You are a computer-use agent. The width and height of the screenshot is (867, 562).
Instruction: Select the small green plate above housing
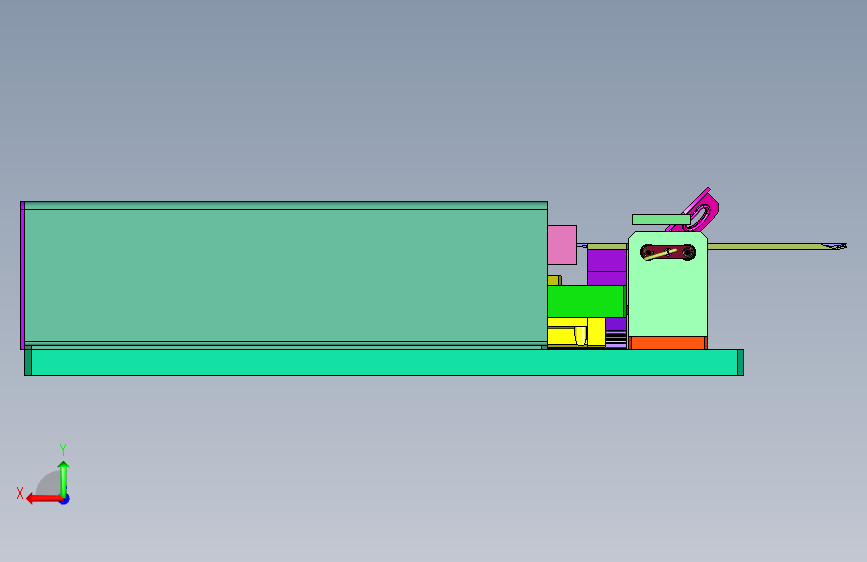tap(661, 220)
